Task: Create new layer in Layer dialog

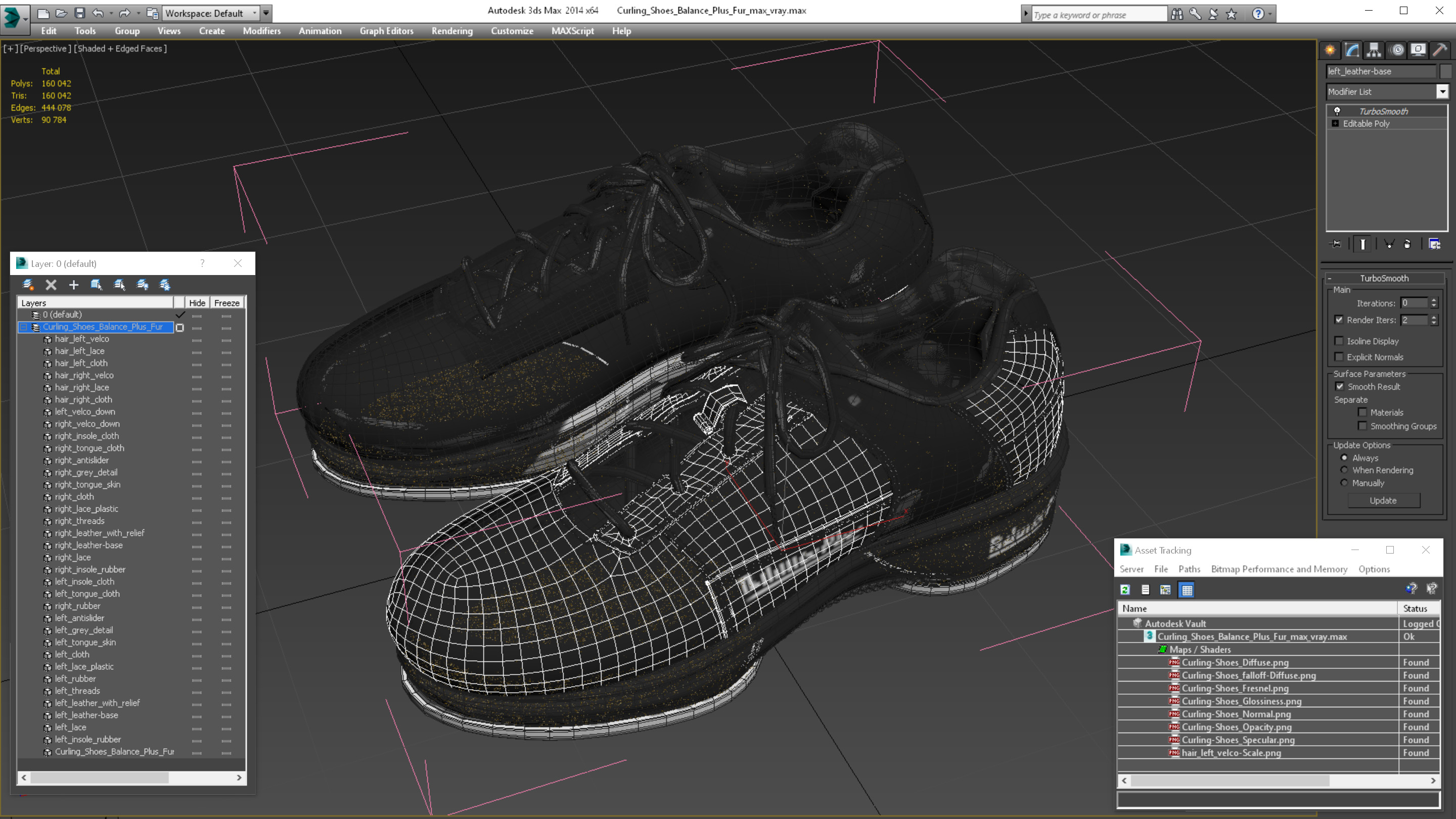Action: (x=28, y=285)
